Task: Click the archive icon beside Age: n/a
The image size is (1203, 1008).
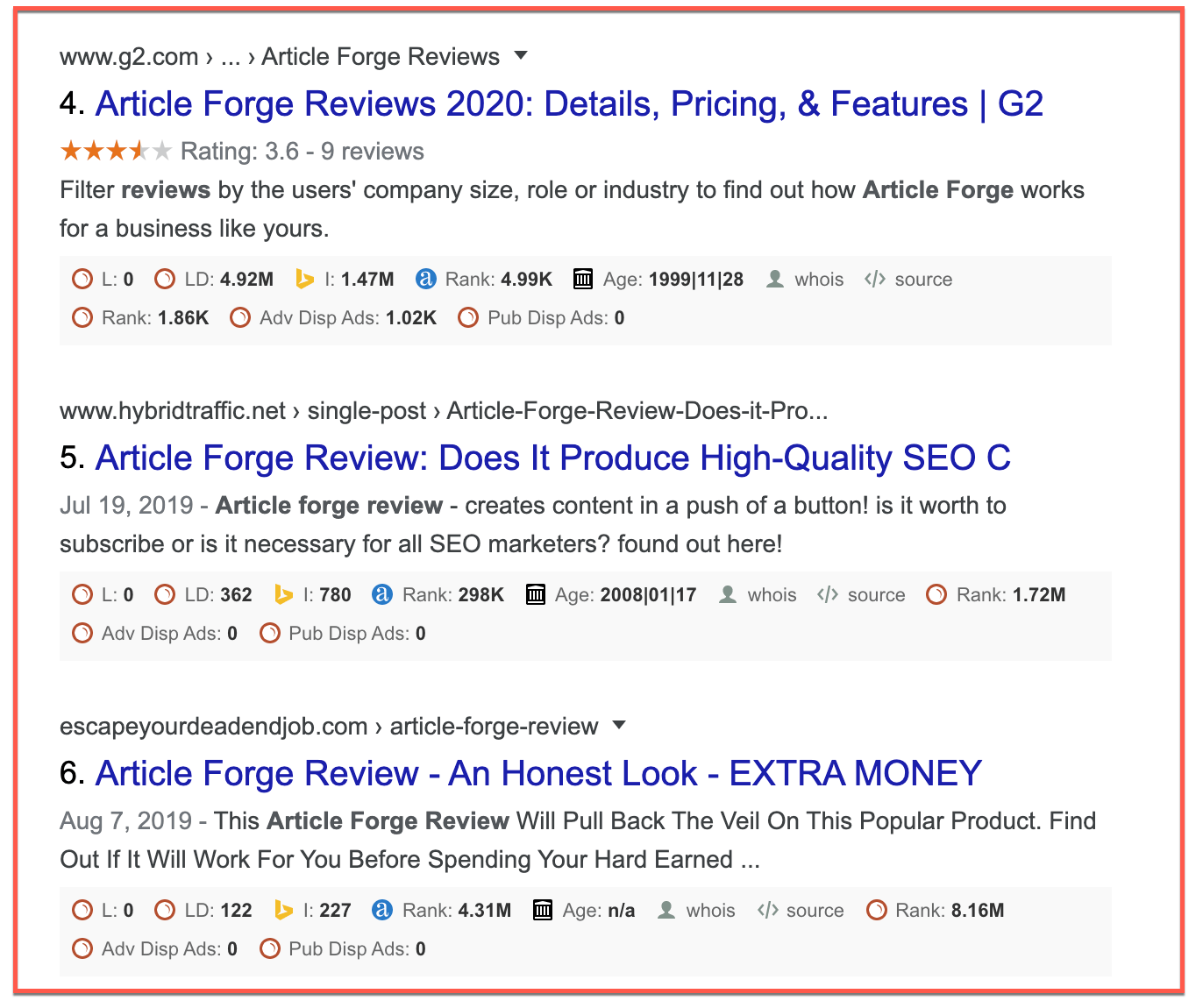Action: [543, 911]
